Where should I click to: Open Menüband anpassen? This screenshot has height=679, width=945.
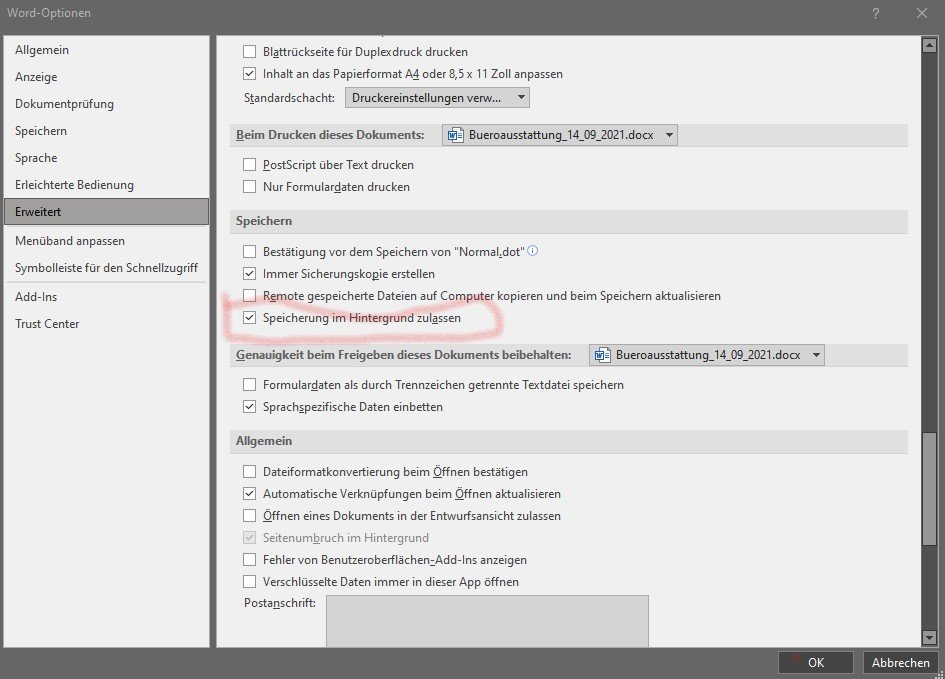click(x=106, y=240)
